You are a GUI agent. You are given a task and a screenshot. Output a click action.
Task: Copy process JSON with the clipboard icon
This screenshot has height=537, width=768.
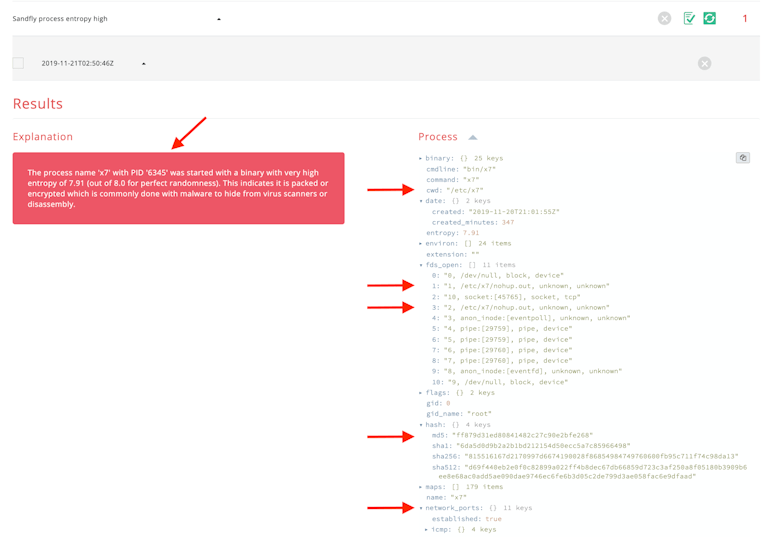[x=743, y=158]
